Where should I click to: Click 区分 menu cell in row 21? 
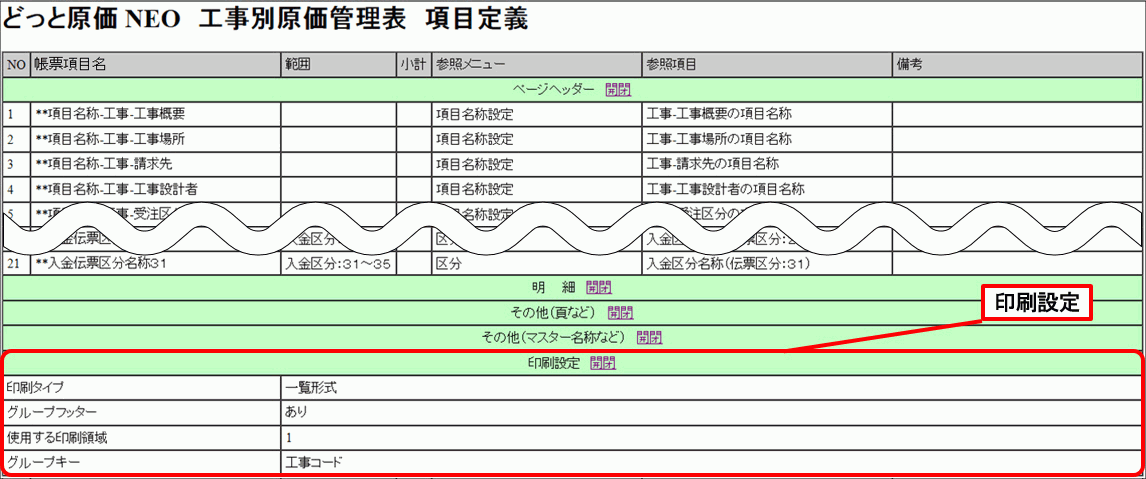pos(536,264)
